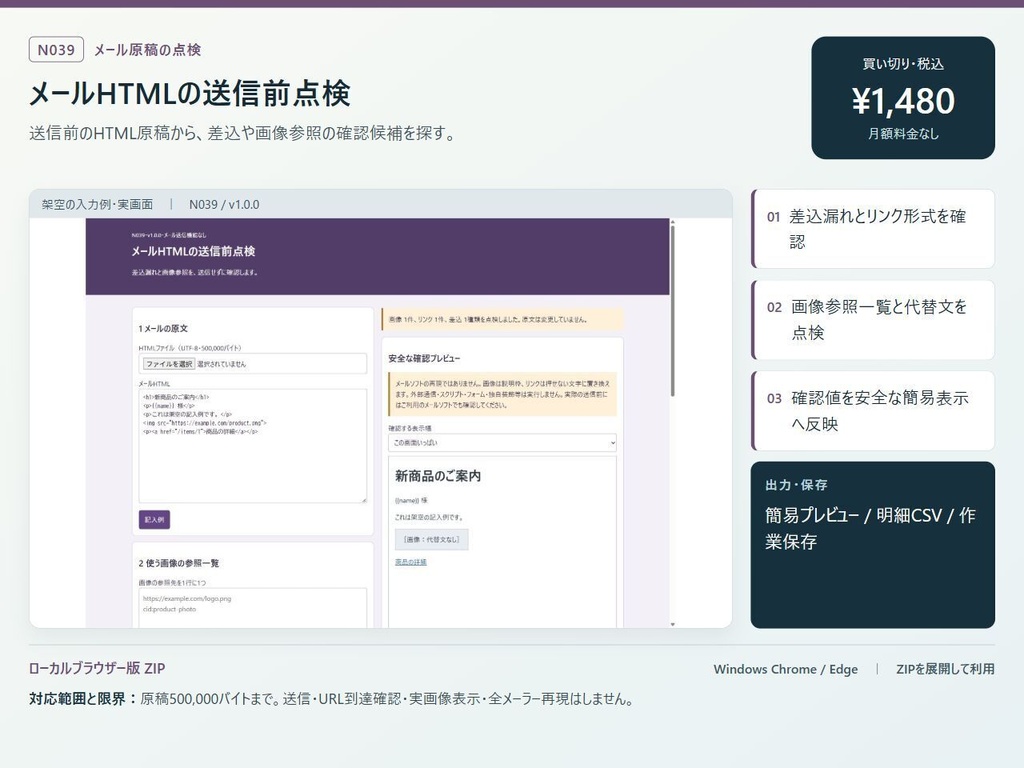Click the 安全な確認プレビュー panel heading
Viewport: 1024px width, 768px height.
coord(424,359)
